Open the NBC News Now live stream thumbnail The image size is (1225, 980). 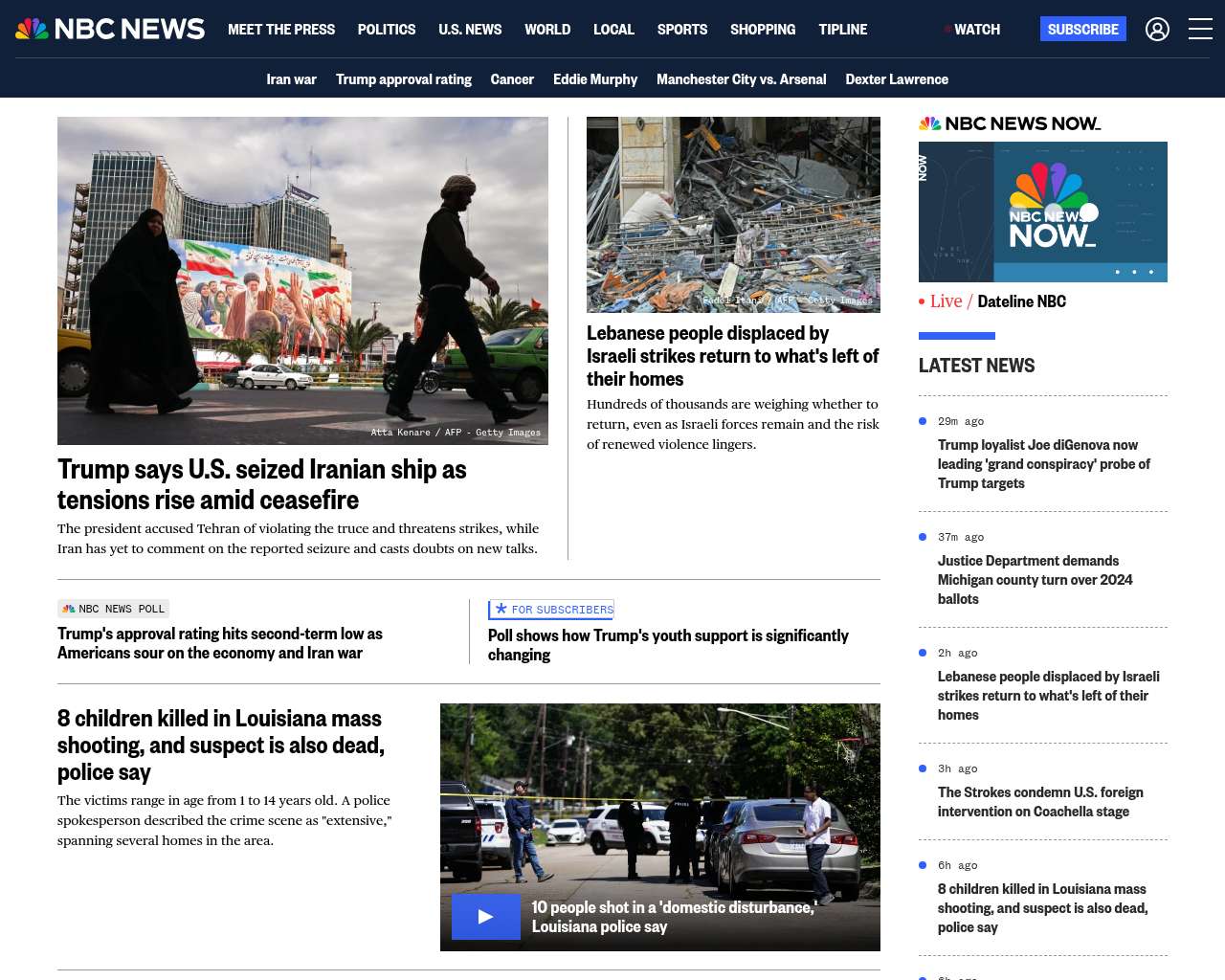(1042, 212)
